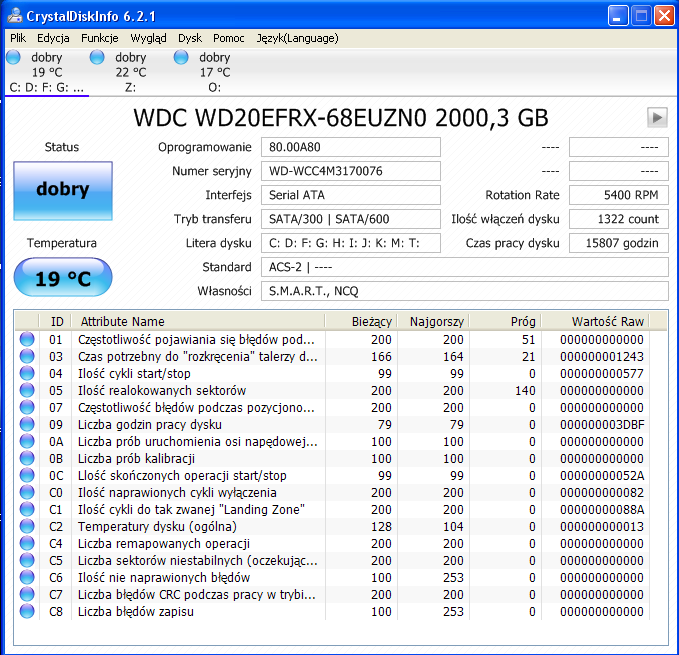Screen dimensions: 679x655
Task: Click the Wartość Raw column header
Action: pos(595,322)
